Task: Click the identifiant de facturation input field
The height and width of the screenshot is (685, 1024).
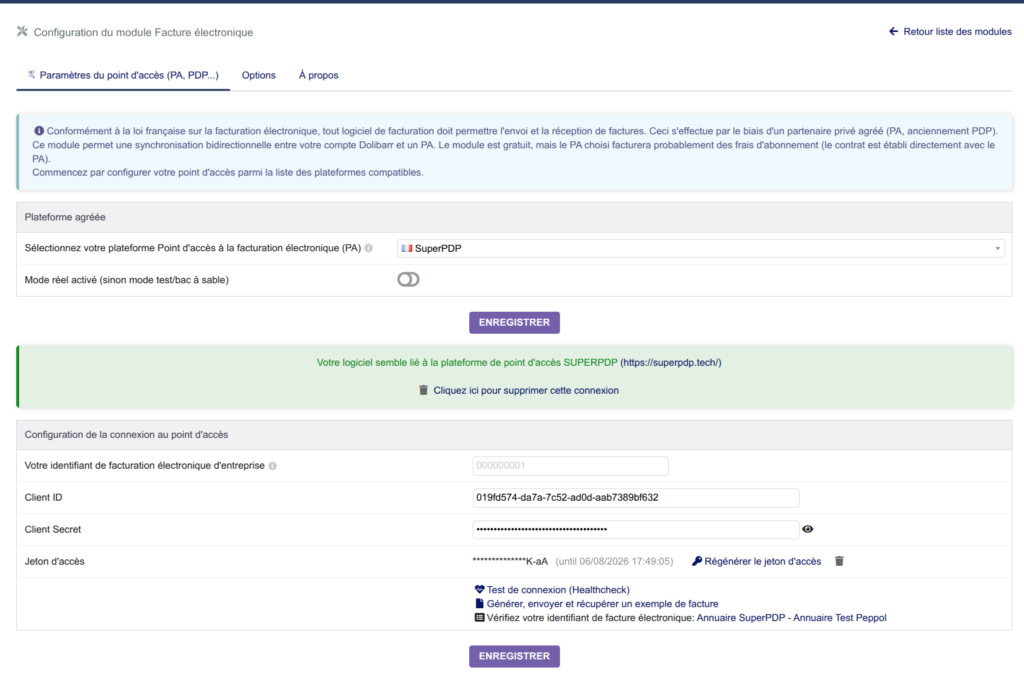Action: pos(570,466)
